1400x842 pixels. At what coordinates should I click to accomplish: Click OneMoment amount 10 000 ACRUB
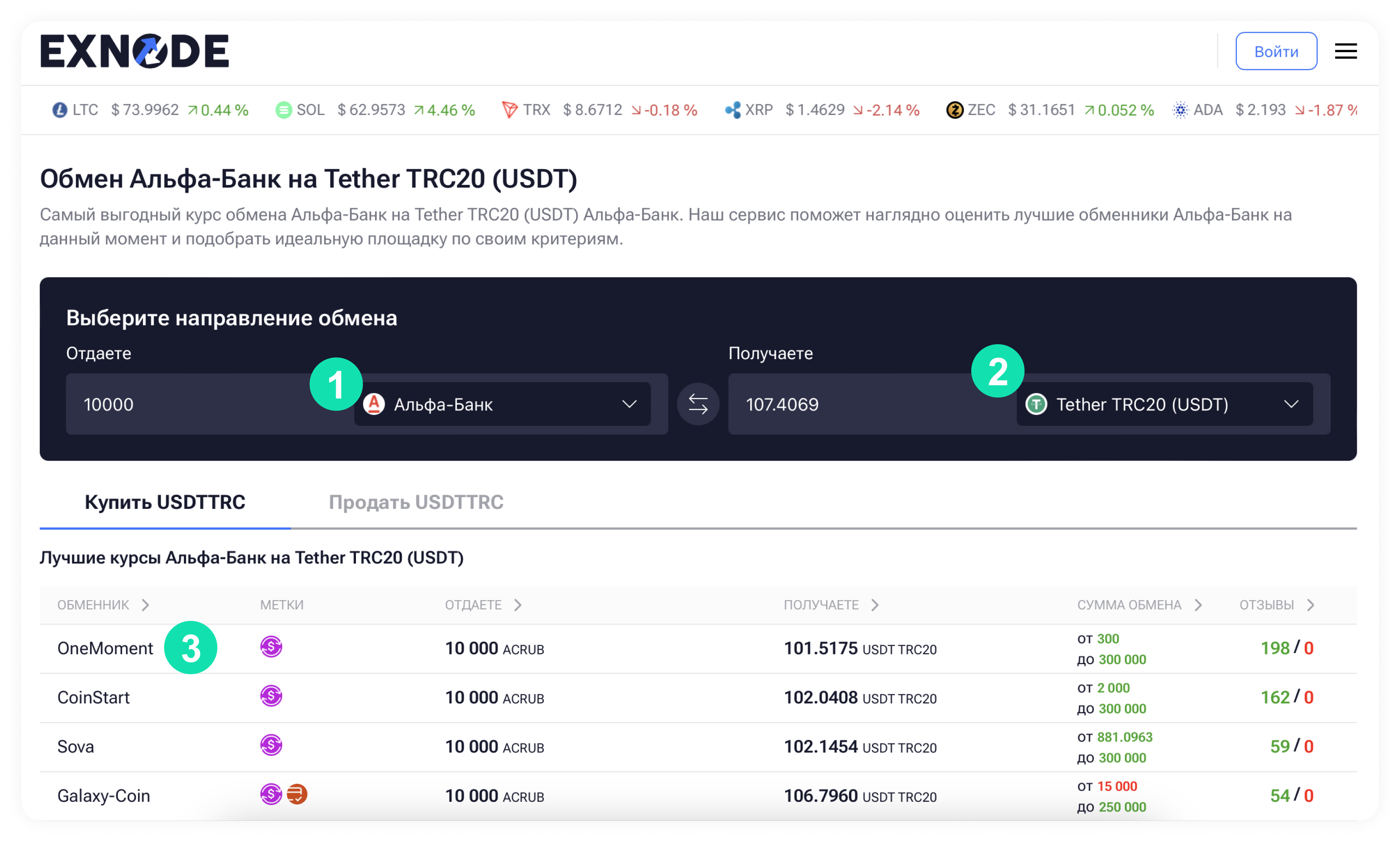(494, 648)
